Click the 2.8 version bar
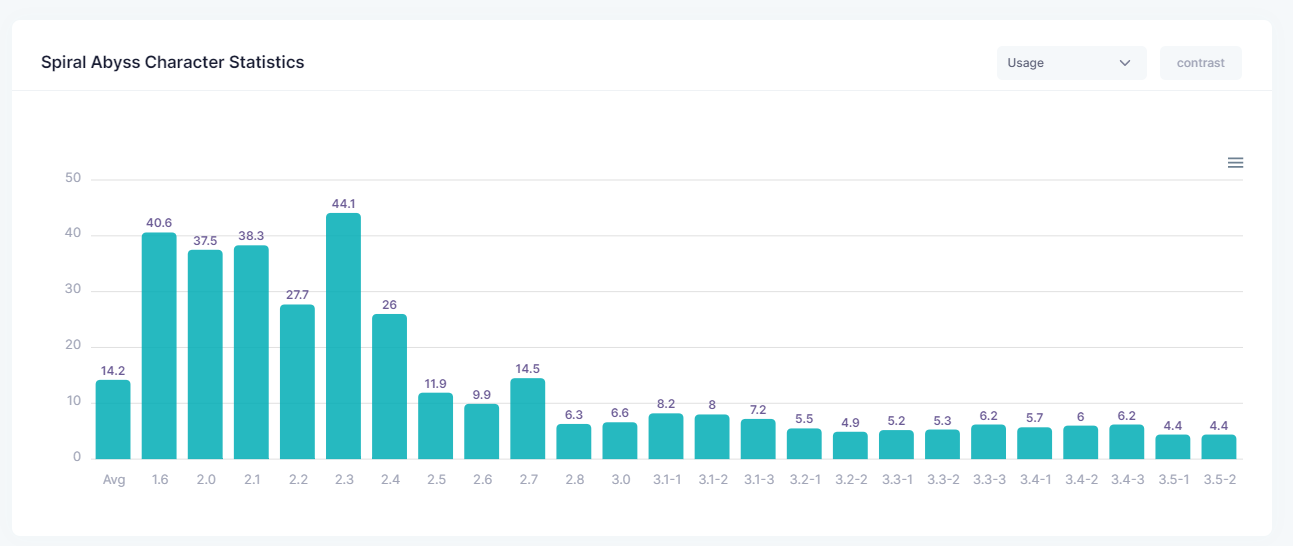This screenshot has height=546, width=1293. point(573,441)
